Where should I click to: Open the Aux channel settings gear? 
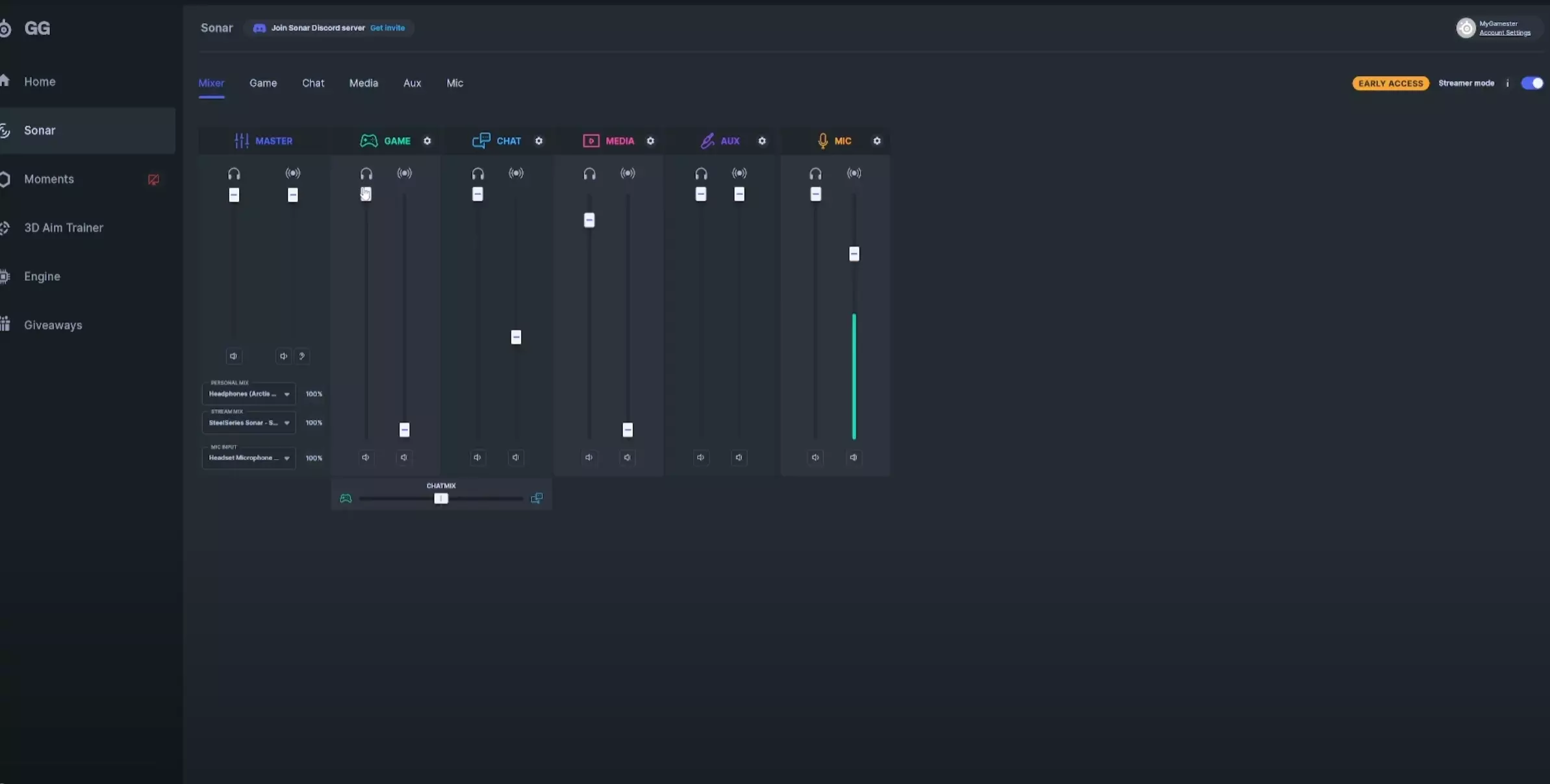762,141
